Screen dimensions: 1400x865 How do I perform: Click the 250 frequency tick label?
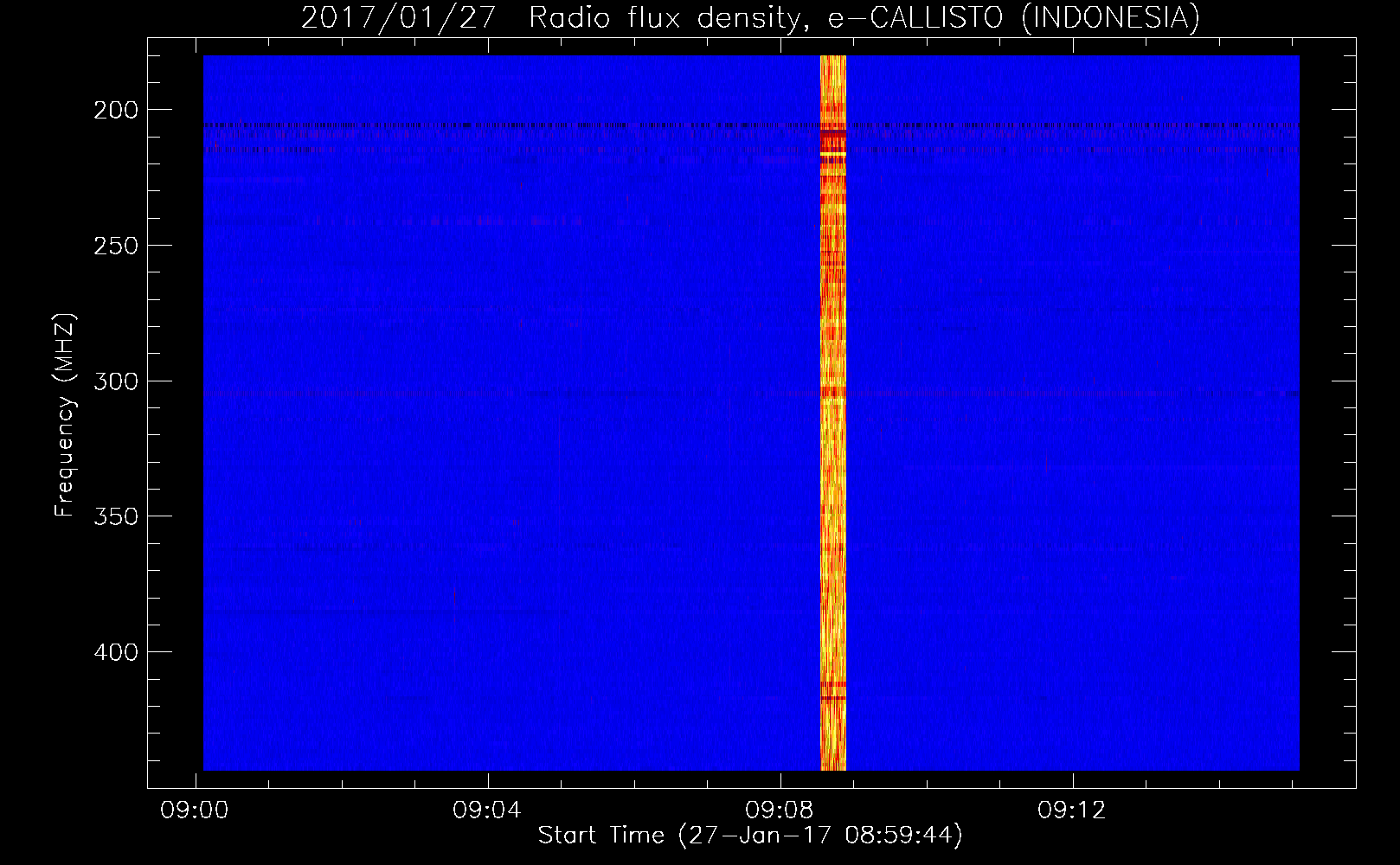click(115, 246)
